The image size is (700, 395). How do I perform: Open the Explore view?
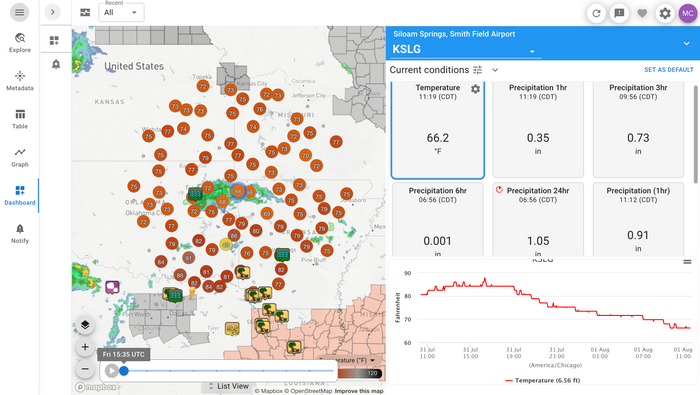(x=20, y=43)
